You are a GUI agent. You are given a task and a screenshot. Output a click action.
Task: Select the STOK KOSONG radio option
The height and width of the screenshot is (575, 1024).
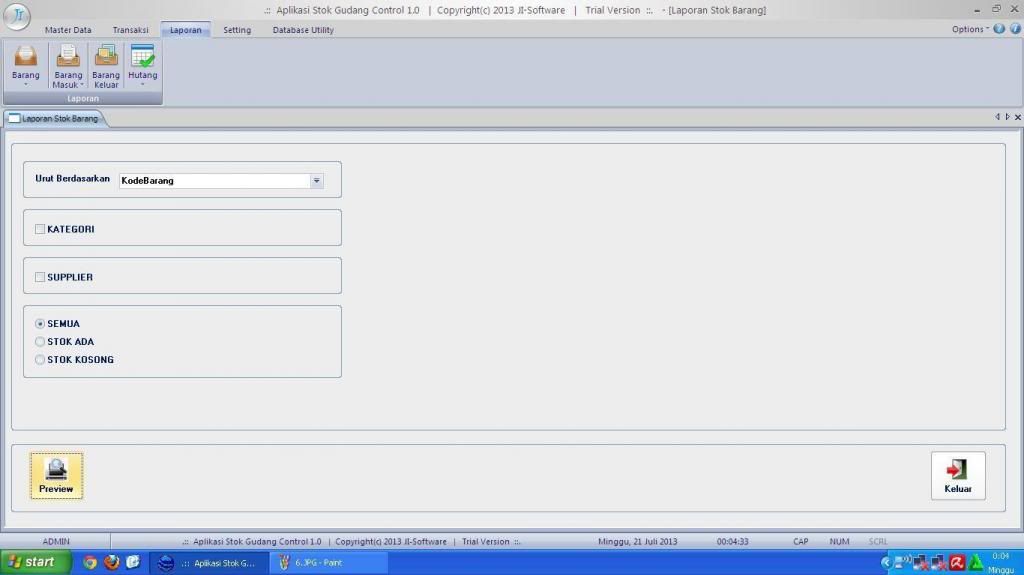coord(40,360)
